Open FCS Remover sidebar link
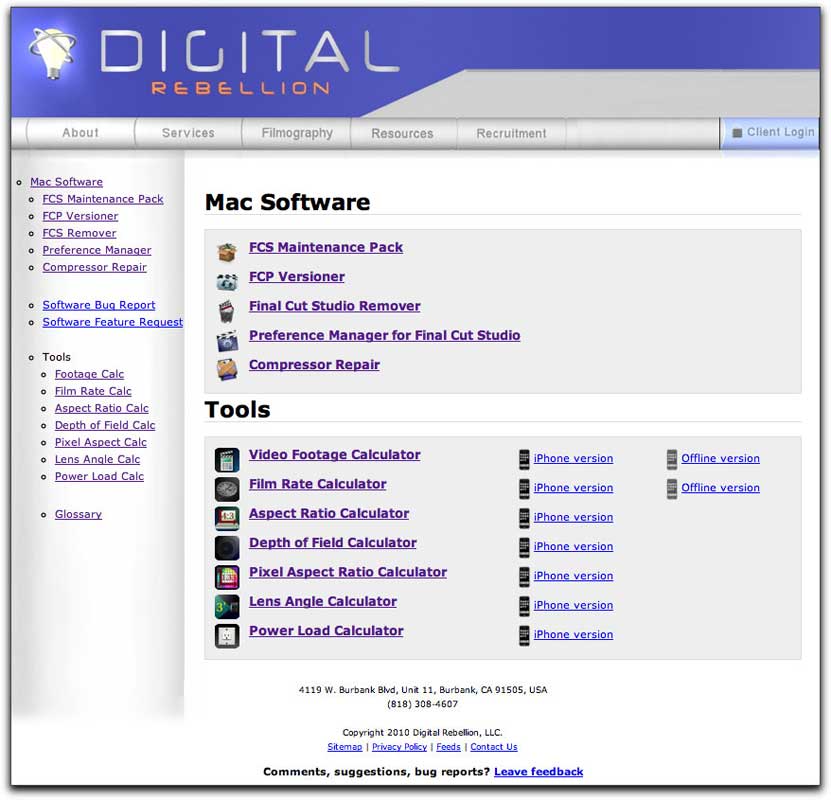This screenshot has height=800, width=831. pyautogui.click(x=79, y=233)
